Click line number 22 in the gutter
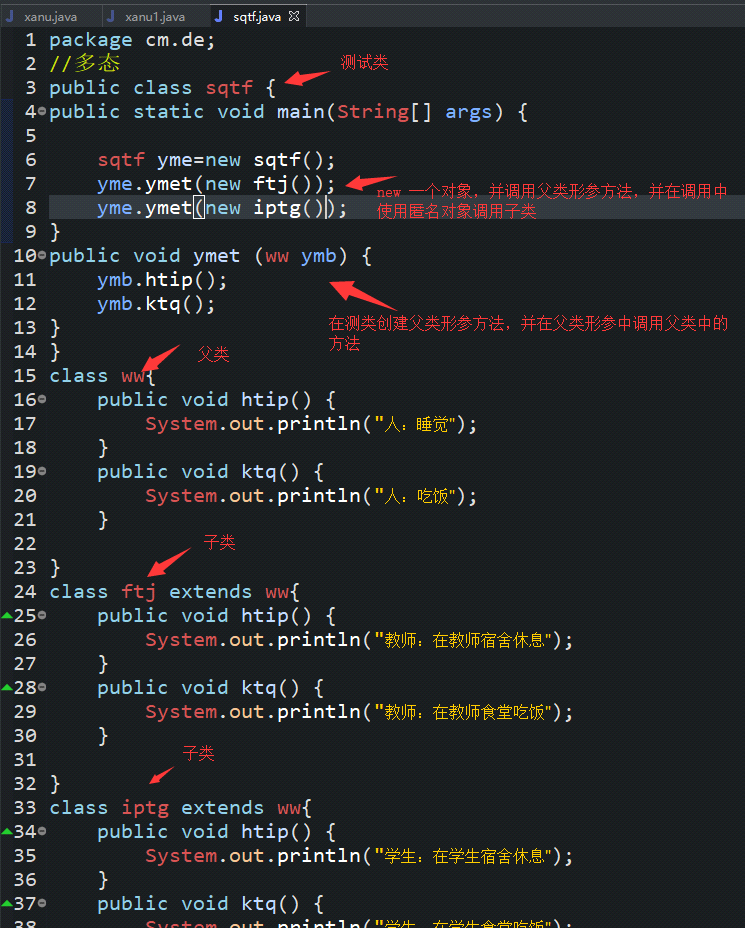Screen dimensions: 745x928 [25, 543]
